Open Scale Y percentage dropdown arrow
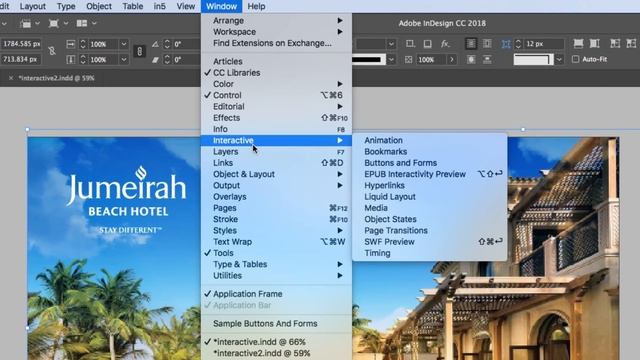 click(x=124, y=60)
